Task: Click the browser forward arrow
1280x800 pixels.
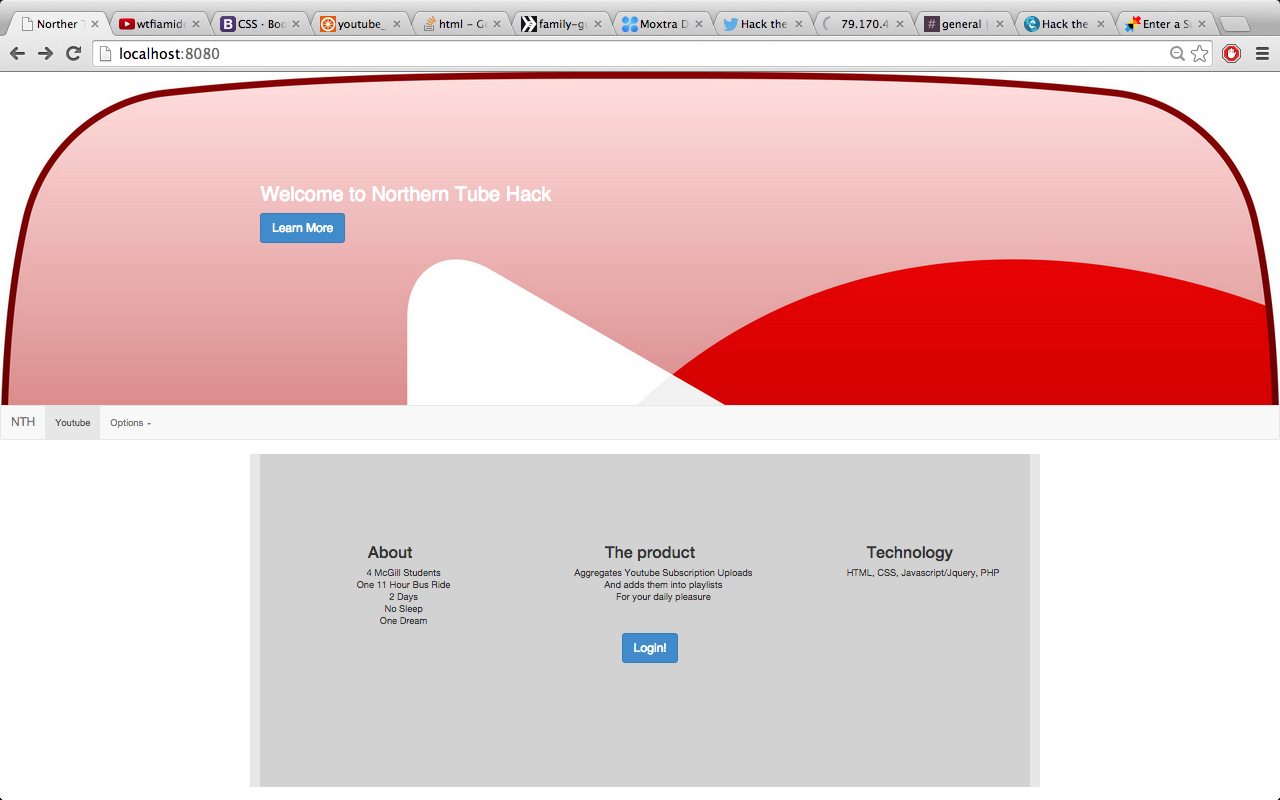Action: [x=45, y=53]
